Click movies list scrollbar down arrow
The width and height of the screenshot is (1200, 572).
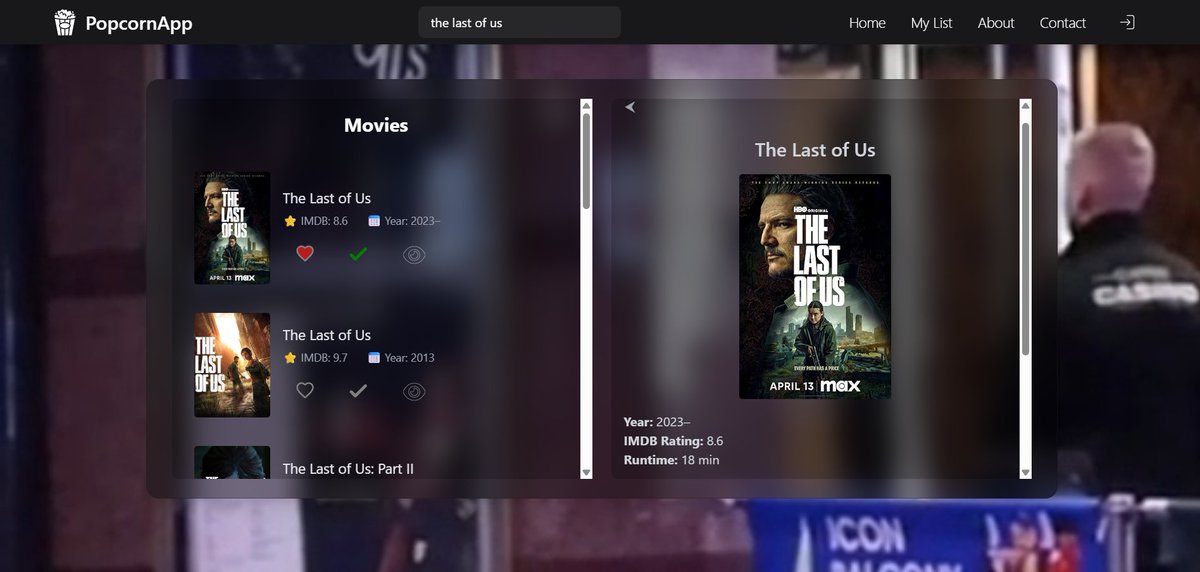point(586,472)
